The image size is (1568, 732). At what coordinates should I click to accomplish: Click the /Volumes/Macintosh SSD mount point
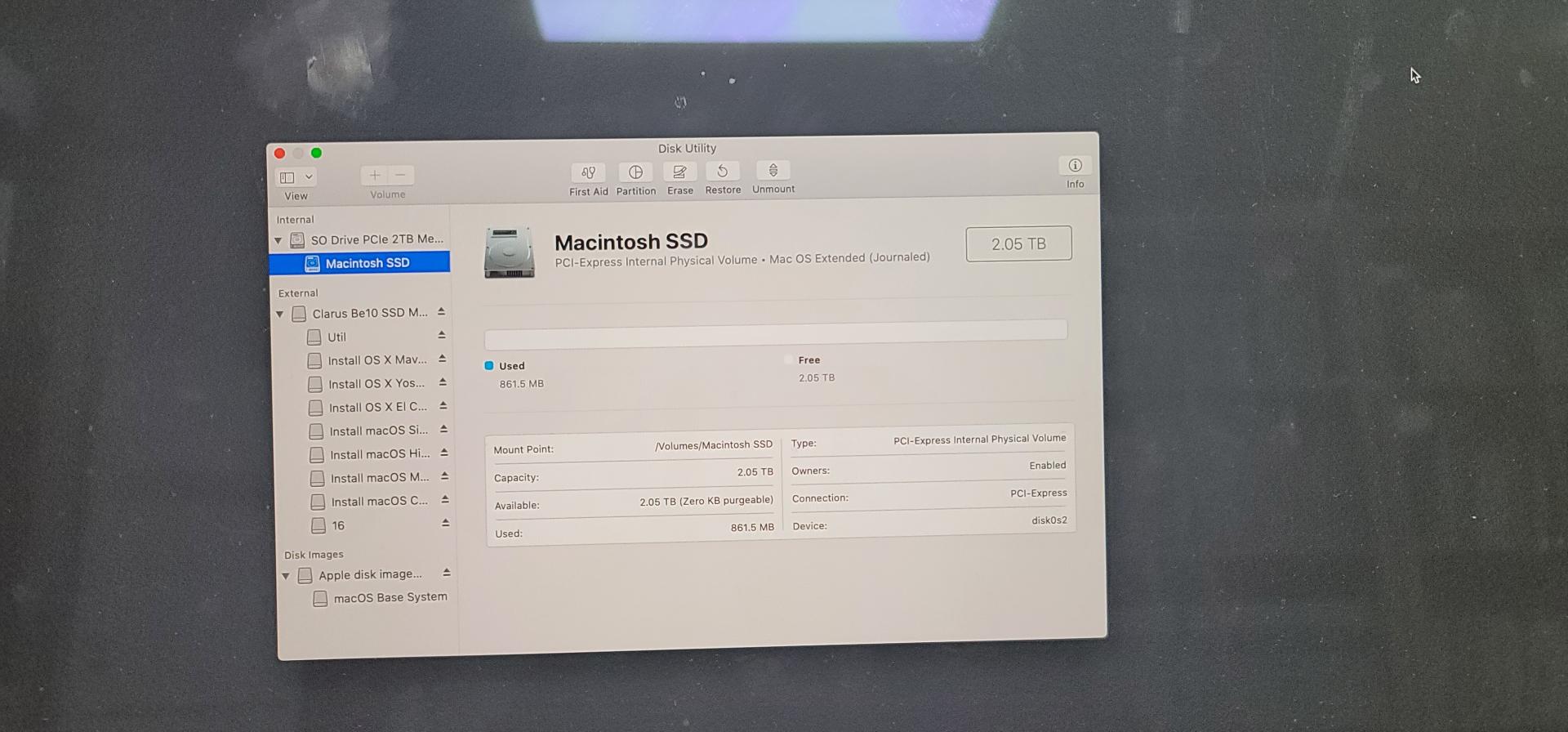713,445
